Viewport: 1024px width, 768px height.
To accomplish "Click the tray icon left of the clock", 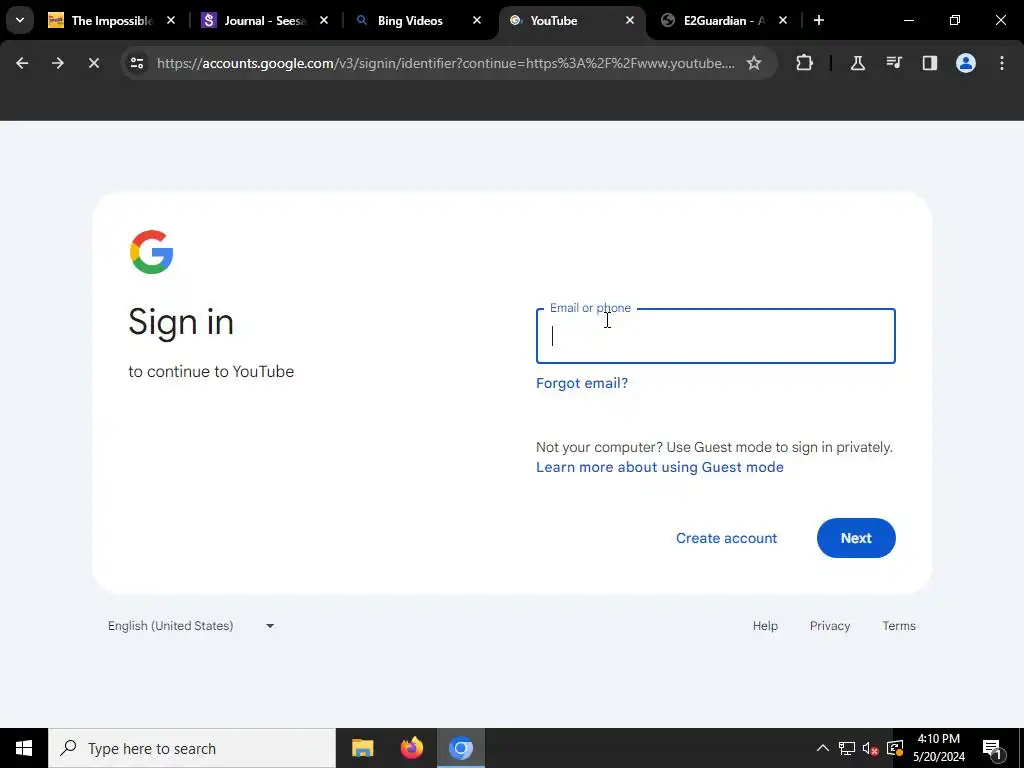I will click(895, 748).
